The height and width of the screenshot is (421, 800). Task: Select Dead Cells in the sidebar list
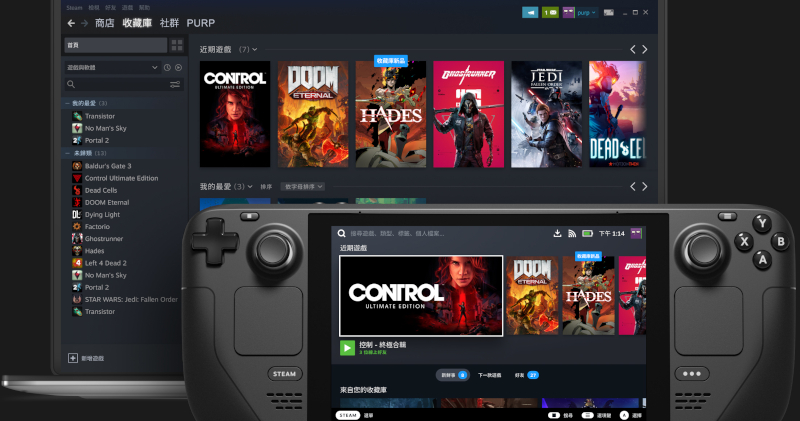tap(101, 190)
